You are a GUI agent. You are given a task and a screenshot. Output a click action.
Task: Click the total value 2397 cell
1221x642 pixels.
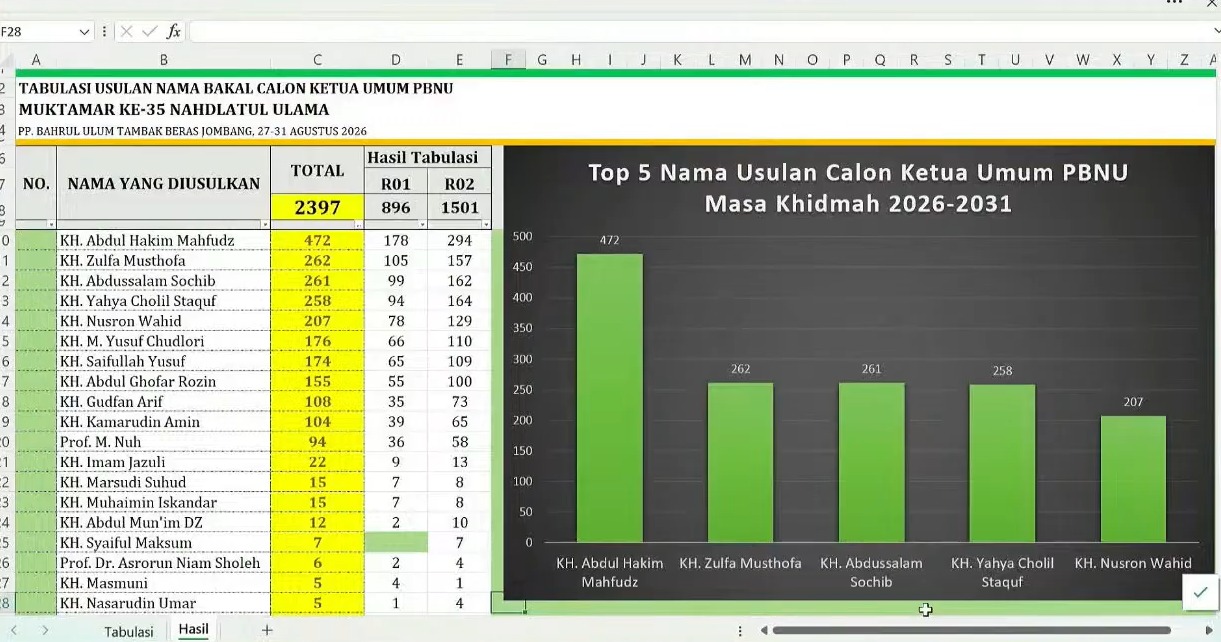pos(317,208)
